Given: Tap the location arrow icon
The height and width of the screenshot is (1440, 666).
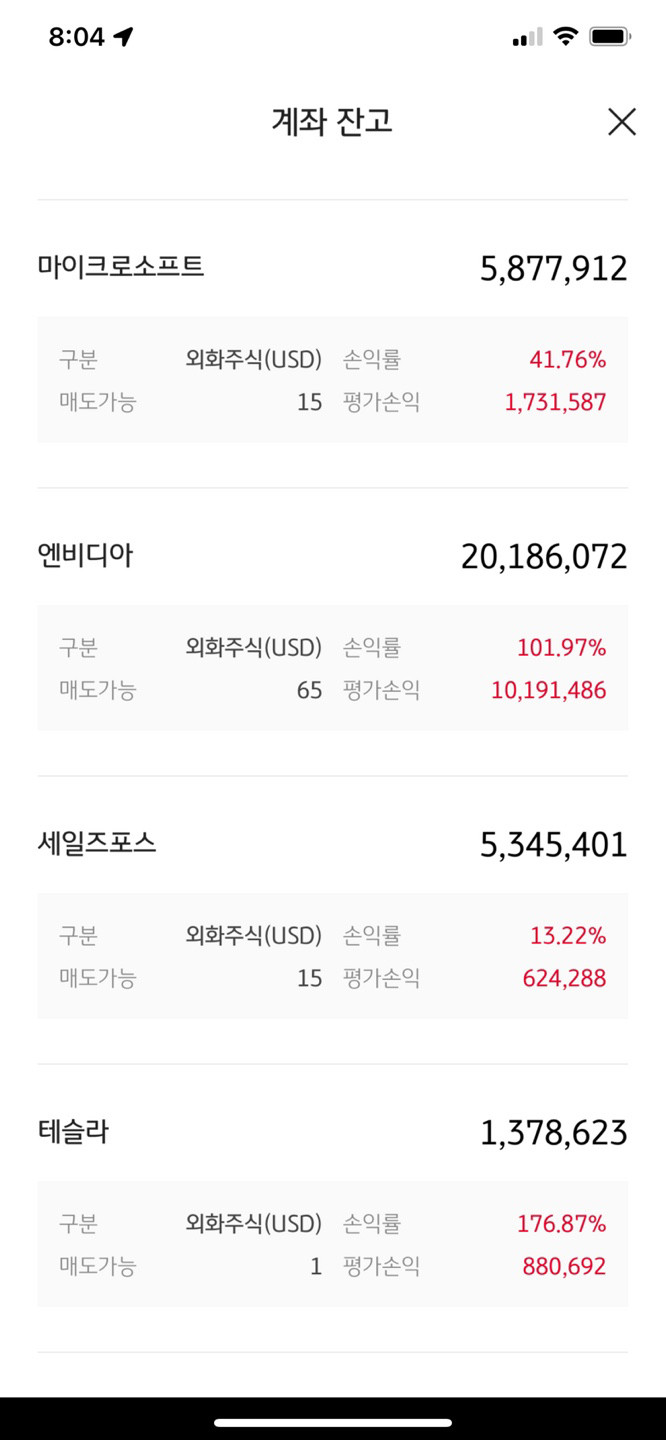Looking at the screenshot, I should pos(123,37).
